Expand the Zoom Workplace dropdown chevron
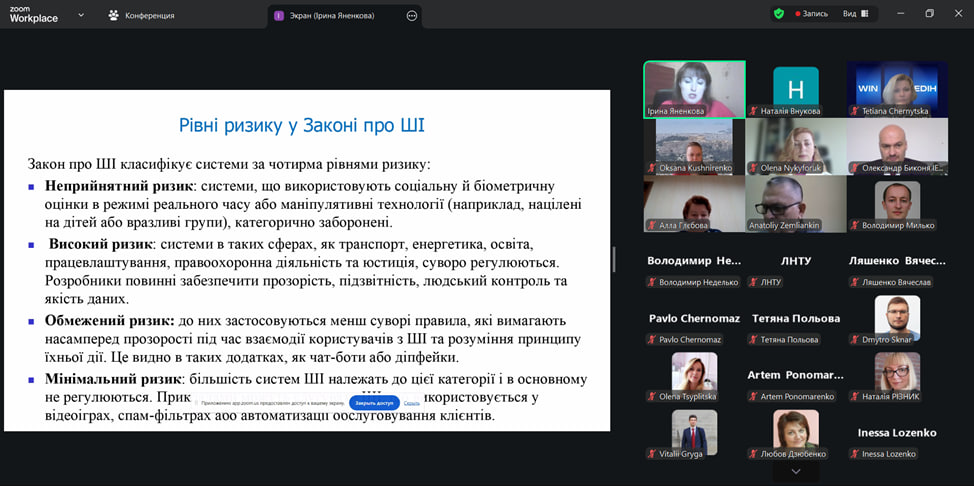Image resolution: width=974 pixels, height=486 pixels. (81, 16)
